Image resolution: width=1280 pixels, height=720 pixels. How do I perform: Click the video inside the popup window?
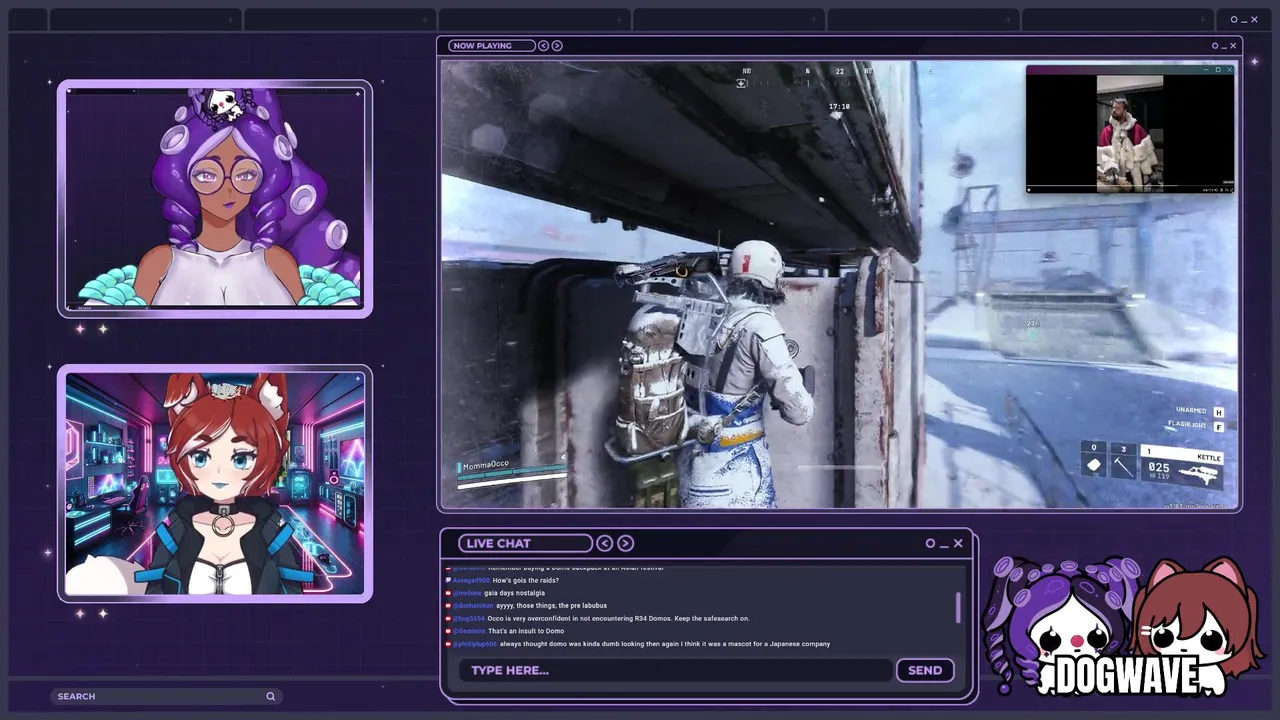(x=1130, y=132)
